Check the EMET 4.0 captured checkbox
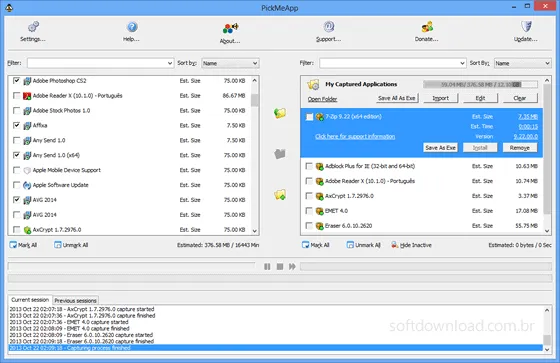The image size is (560, 363). pos(309,211)
